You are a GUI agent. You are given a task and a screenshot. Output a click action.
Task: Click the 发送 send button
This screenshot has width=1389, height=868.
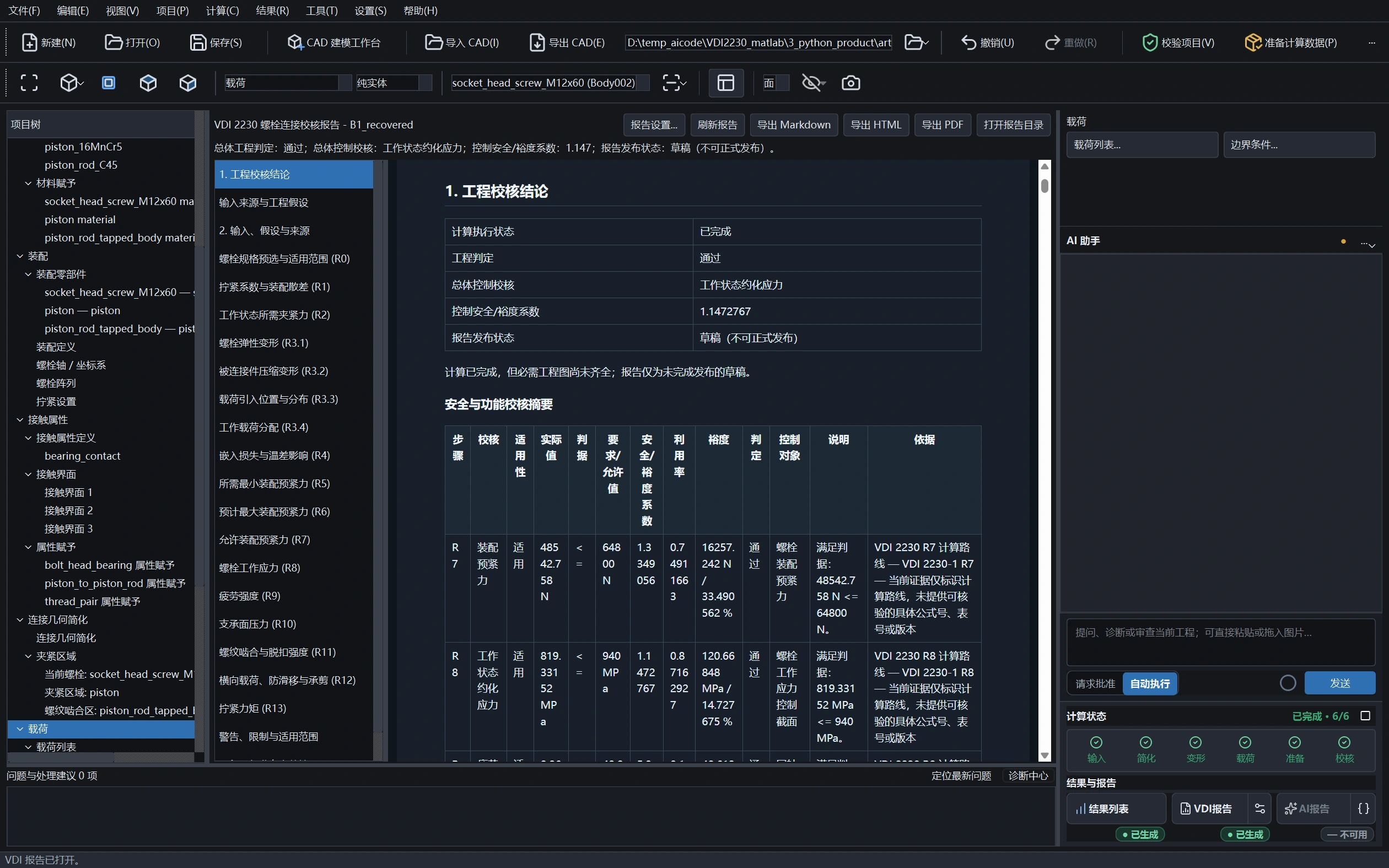1339,683
